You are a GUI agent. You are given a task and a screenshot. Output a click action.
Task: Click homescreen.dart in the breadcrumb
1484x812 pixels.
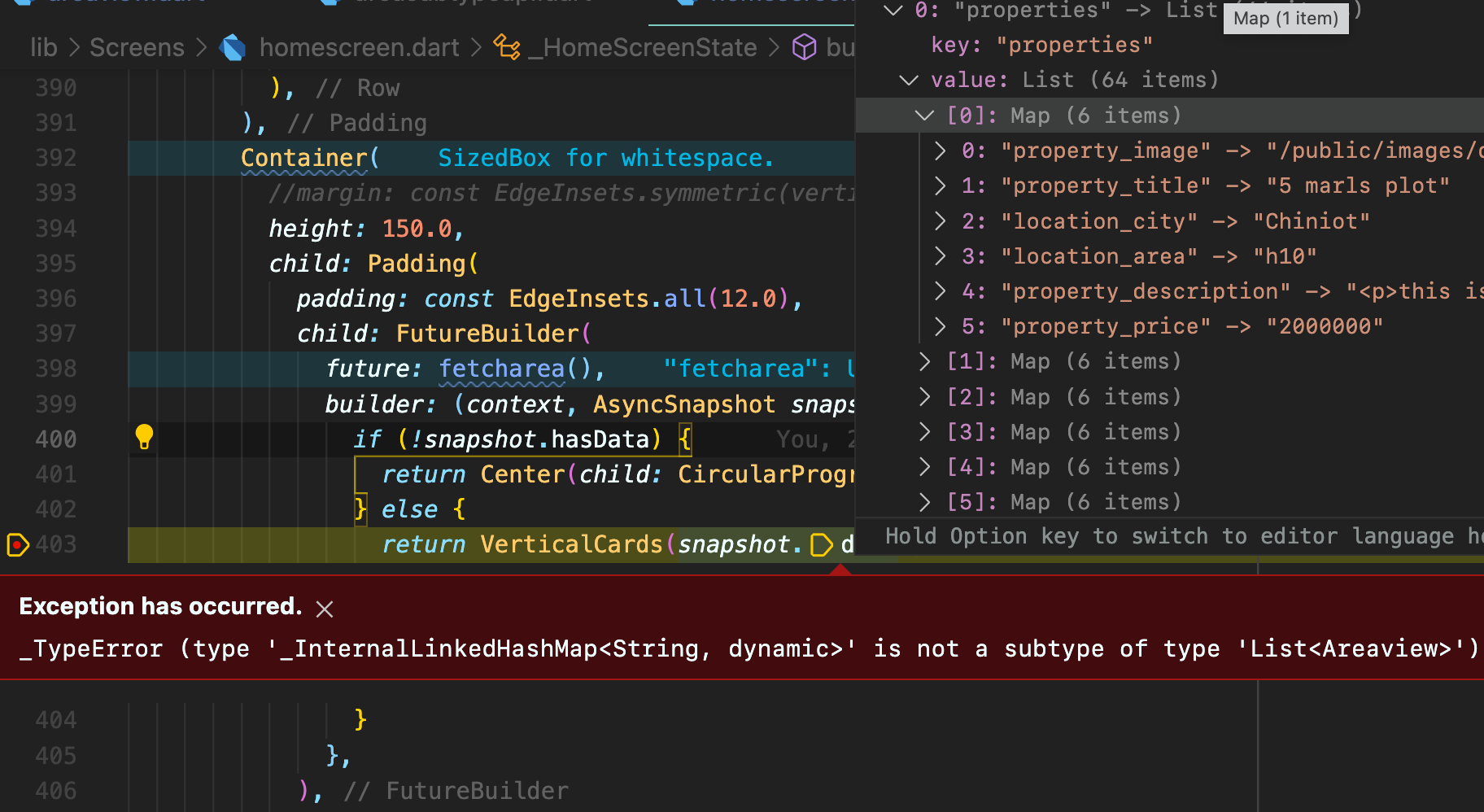(359, 47)
